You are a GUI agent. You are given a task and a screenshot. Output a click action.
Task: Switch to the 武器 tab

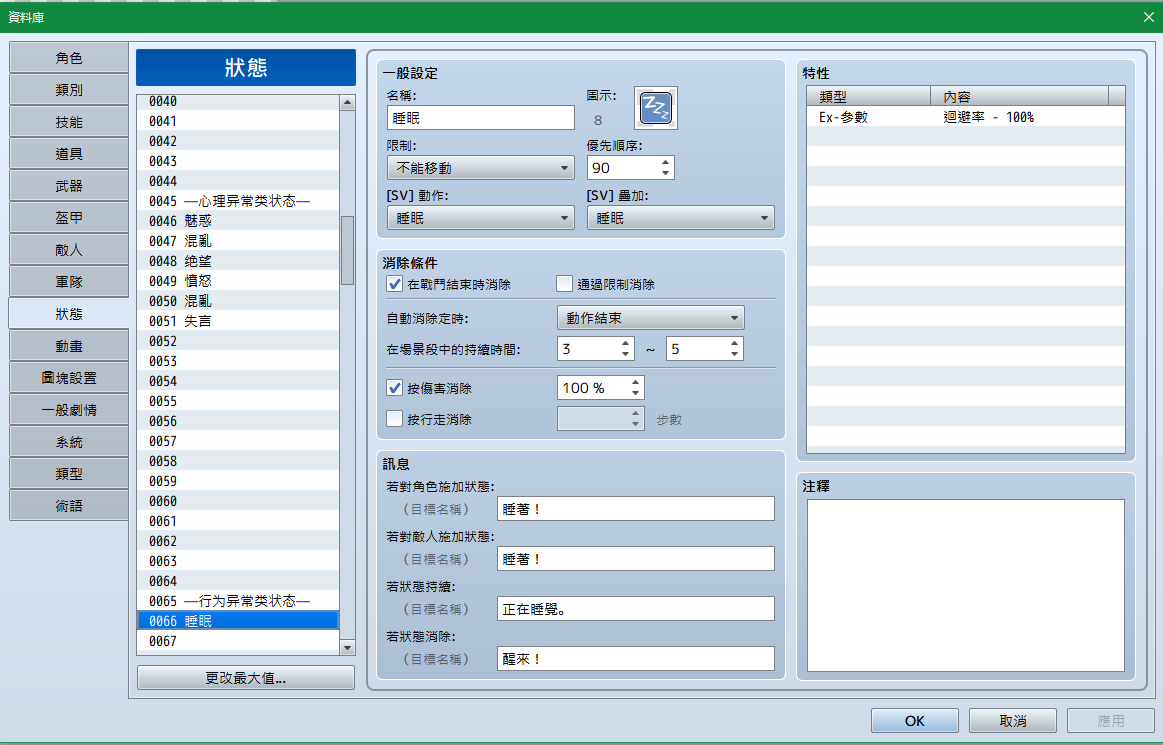pos(69,186)
